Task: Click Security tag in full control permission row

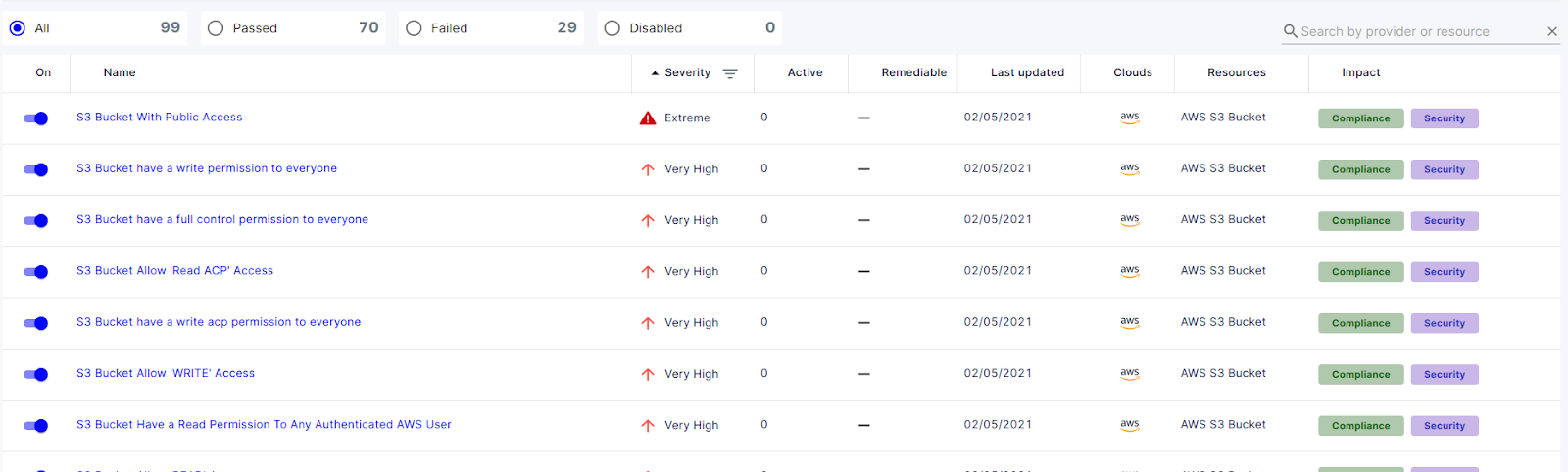Action: point(1445,220)
